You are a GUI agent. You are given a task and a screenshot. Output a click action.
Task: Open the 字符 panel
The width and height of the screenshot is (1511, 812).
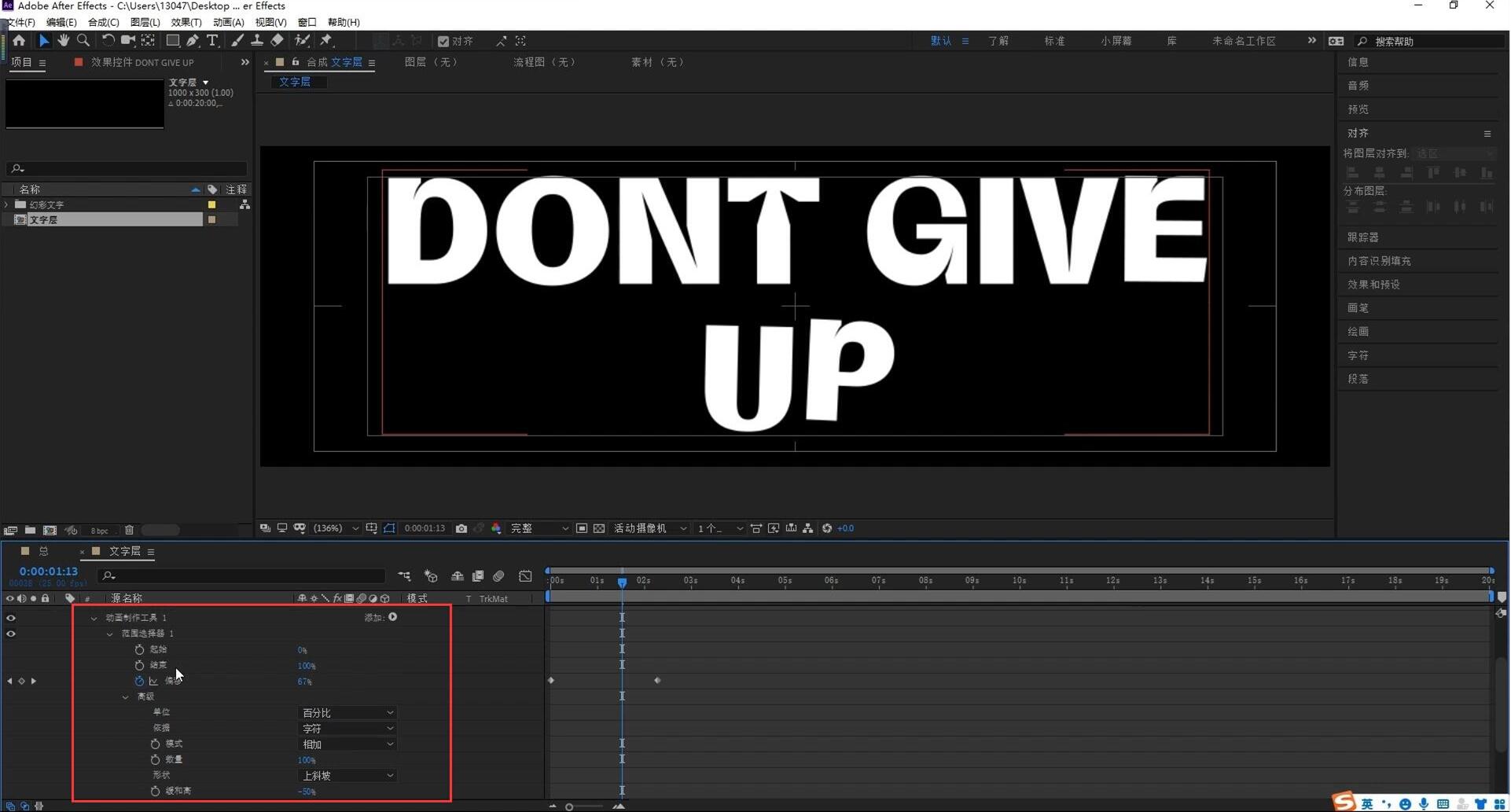click(1358, 355)
